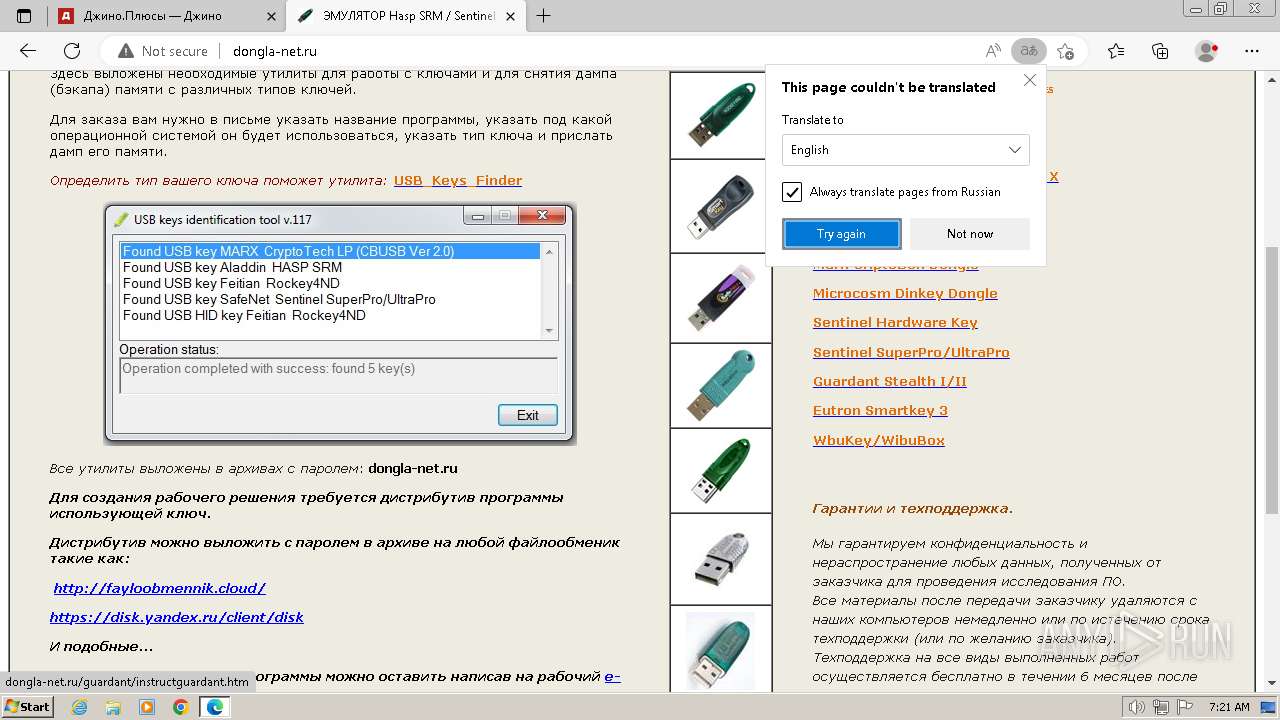Click the Try again button
This screenshot has width=1280, height=720.
tap(841, 234)
